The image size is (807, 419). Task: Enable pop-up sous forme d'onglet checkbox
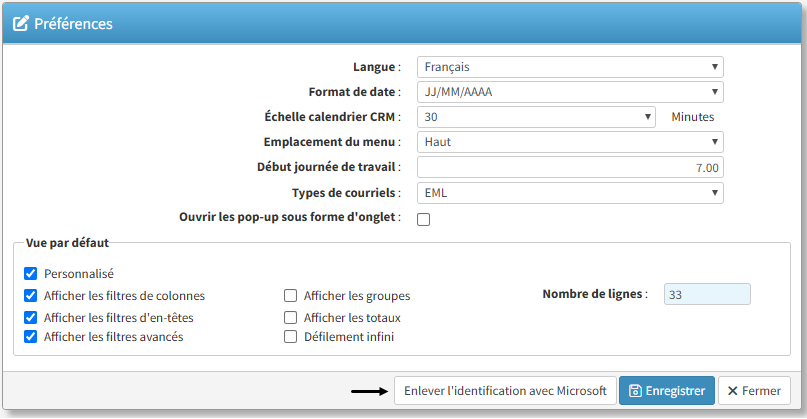point(423,220)
